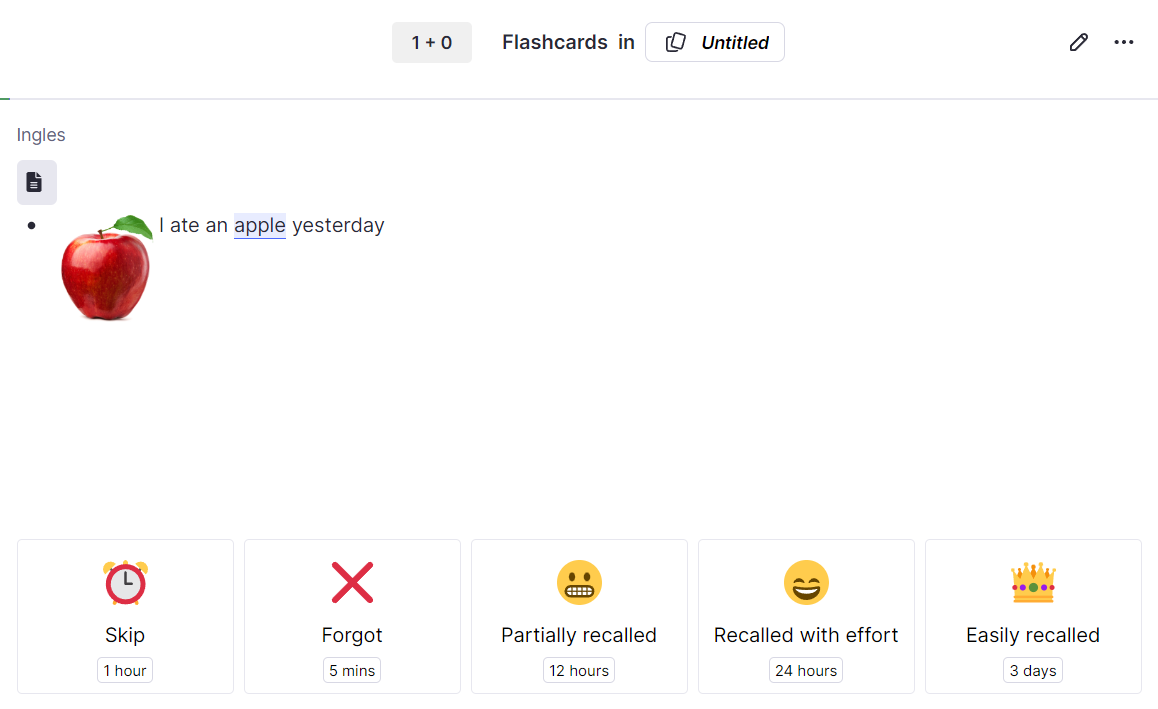The width and height of the screenshot is (1158, 709).
Task: Click the red apple image
Action: coord(106,267)
